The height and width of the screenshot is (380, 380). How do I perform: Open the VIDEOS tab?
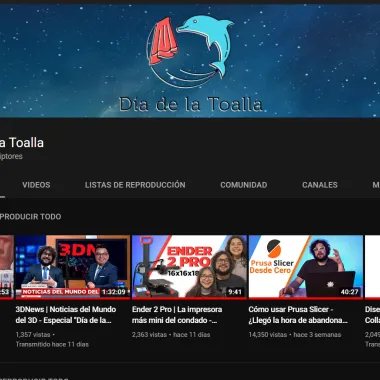click(x=36, y=185)
